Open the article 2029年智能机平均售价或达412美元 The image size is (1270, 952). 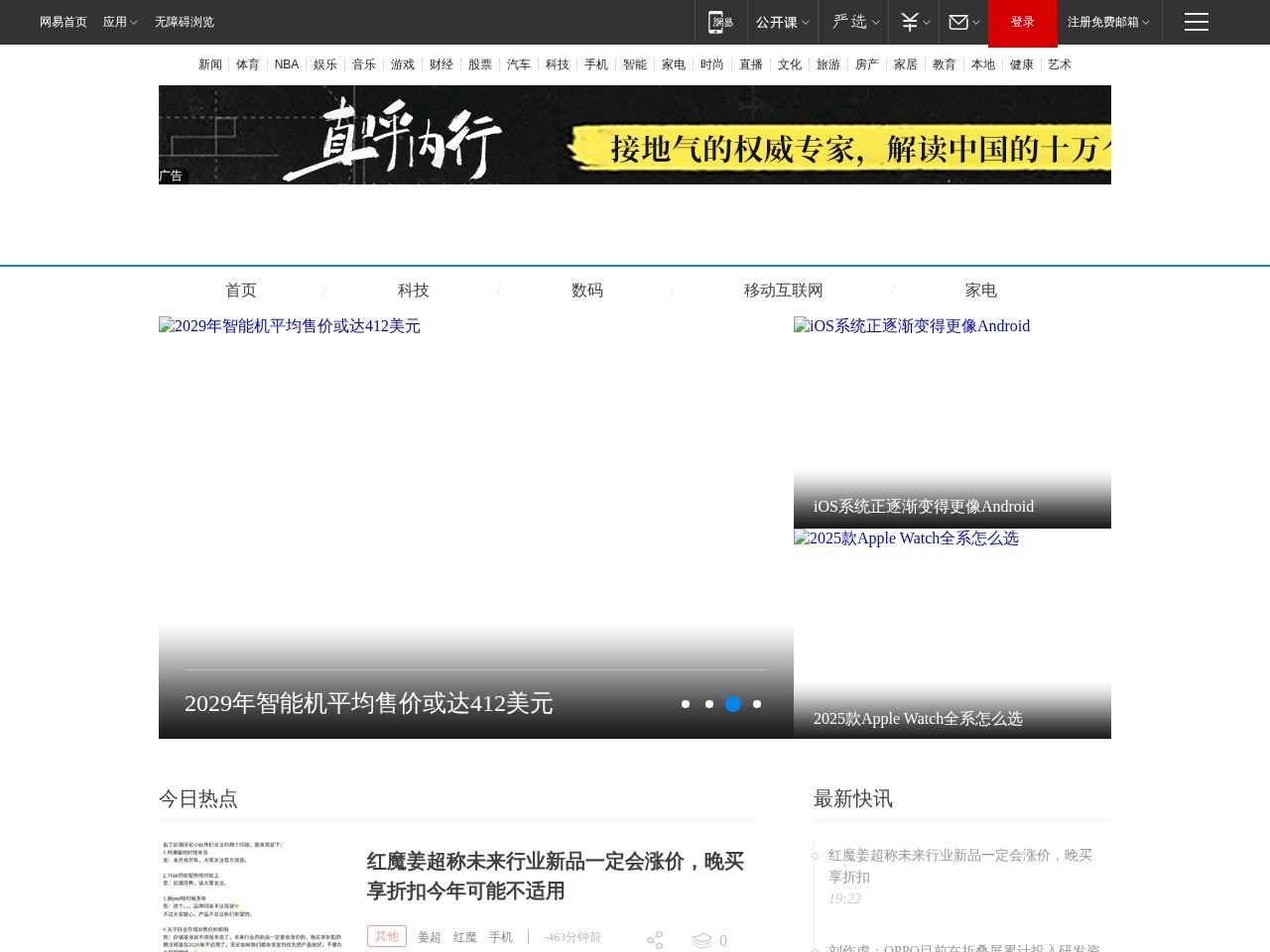(x=369, y=703)
